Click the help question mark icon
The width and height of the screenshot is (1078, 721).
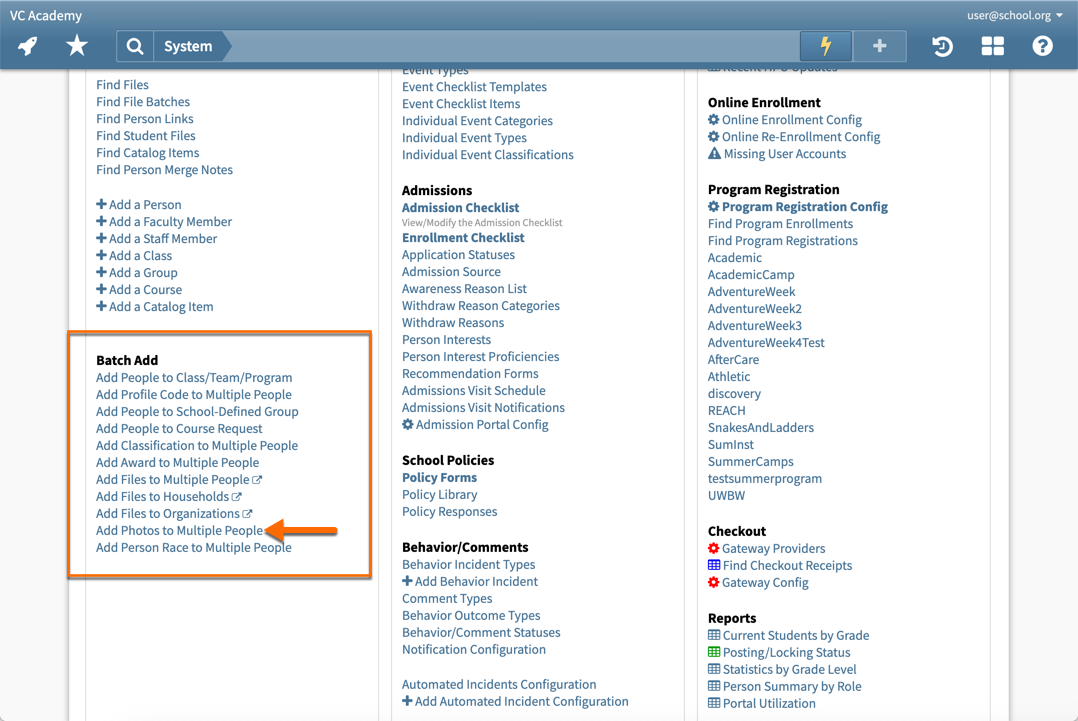click(x=1042, y=45)
